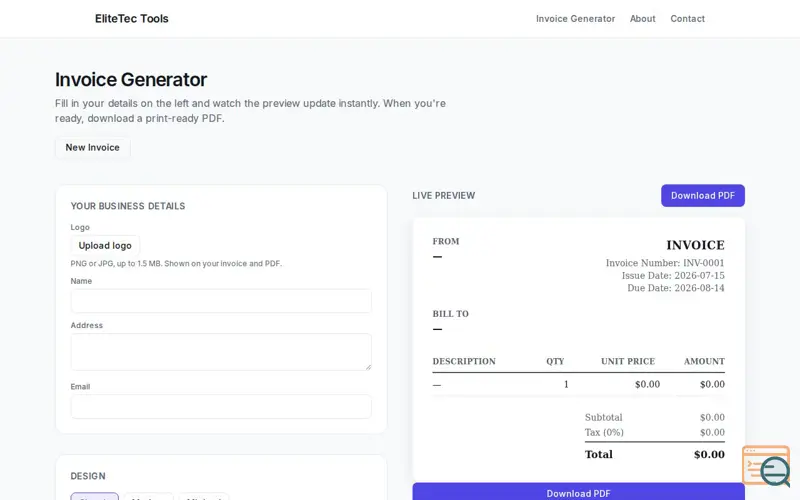Viewport: 800px width, 500px height.
Task: Click the FROM label in preview
Action: (x=446, y=241)
